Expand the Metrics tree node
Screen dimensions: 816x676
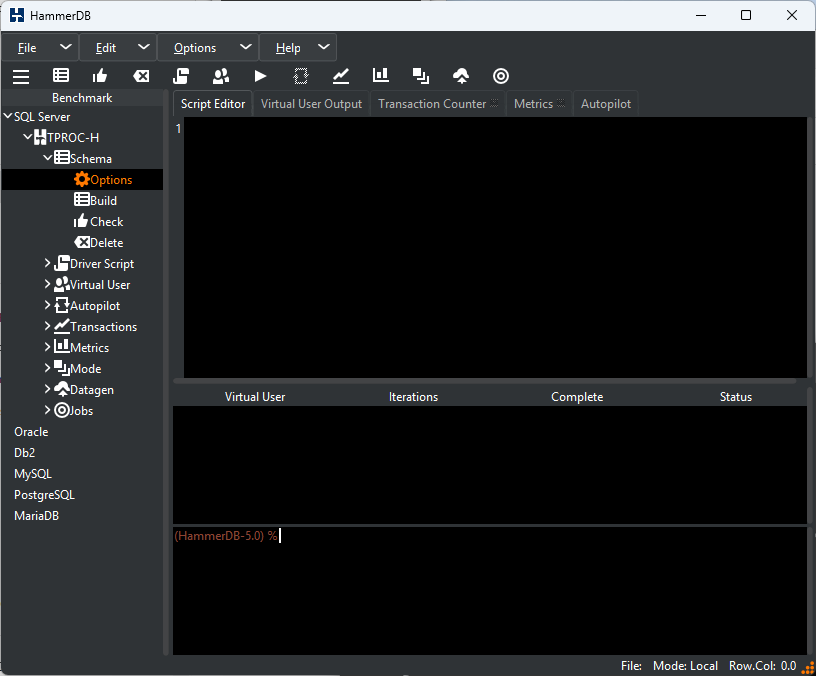click(x=47, y=347)
